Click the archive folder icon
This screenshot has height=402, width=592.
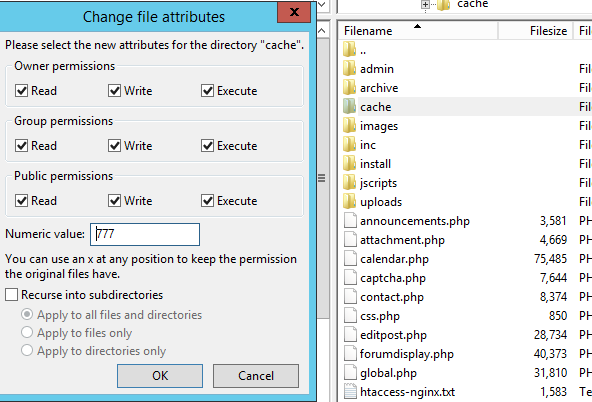(349, 88)
